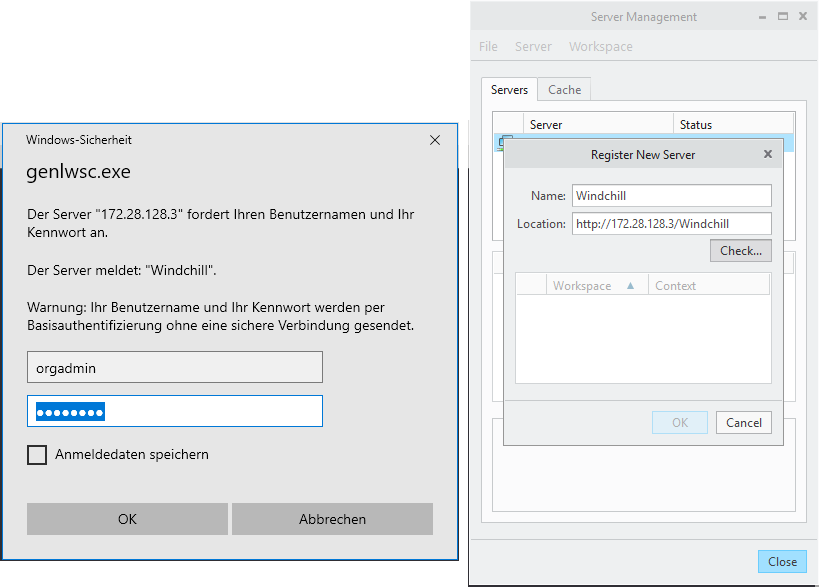
Task: Maximize the Server Management window
Action: click(x=782, y=16)
